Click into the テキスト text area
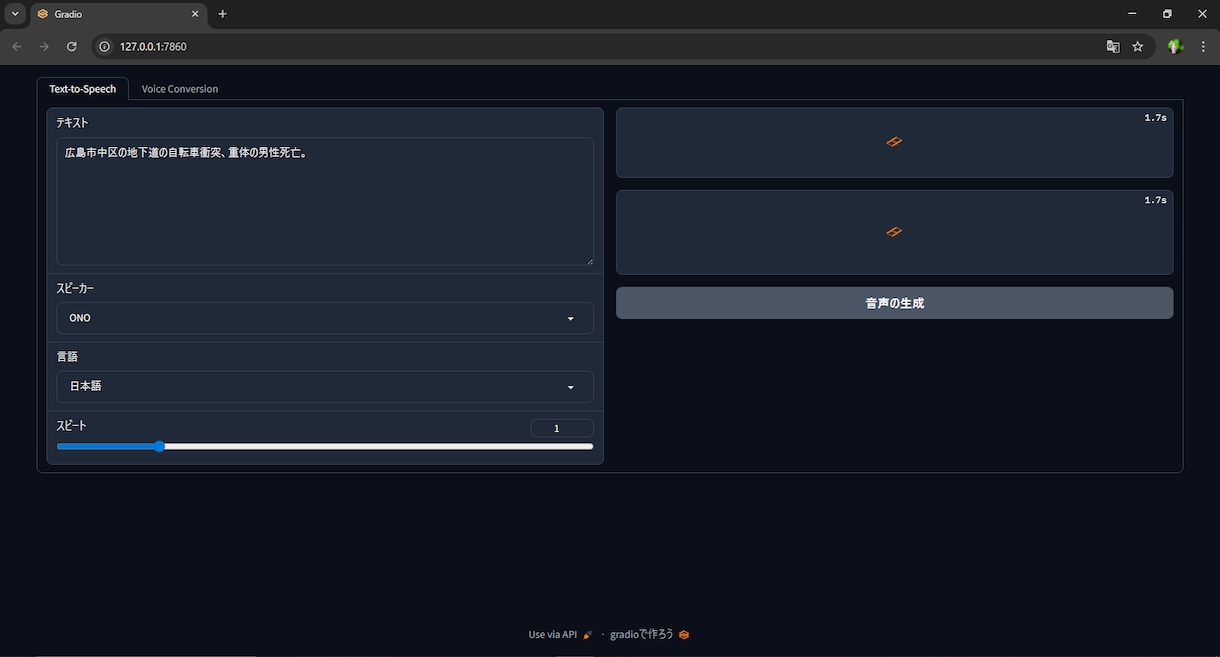The image size is (1220, 657). (x=325, y=201)
